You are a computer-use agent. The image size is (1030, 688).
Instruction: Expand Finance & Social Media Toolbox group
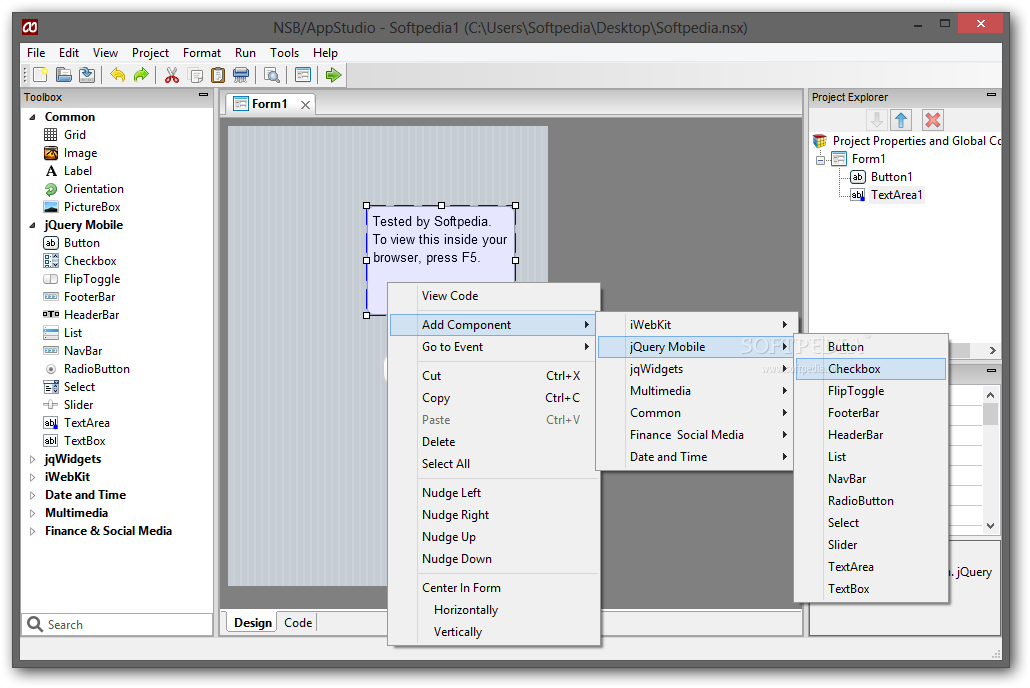coord(32,531)
